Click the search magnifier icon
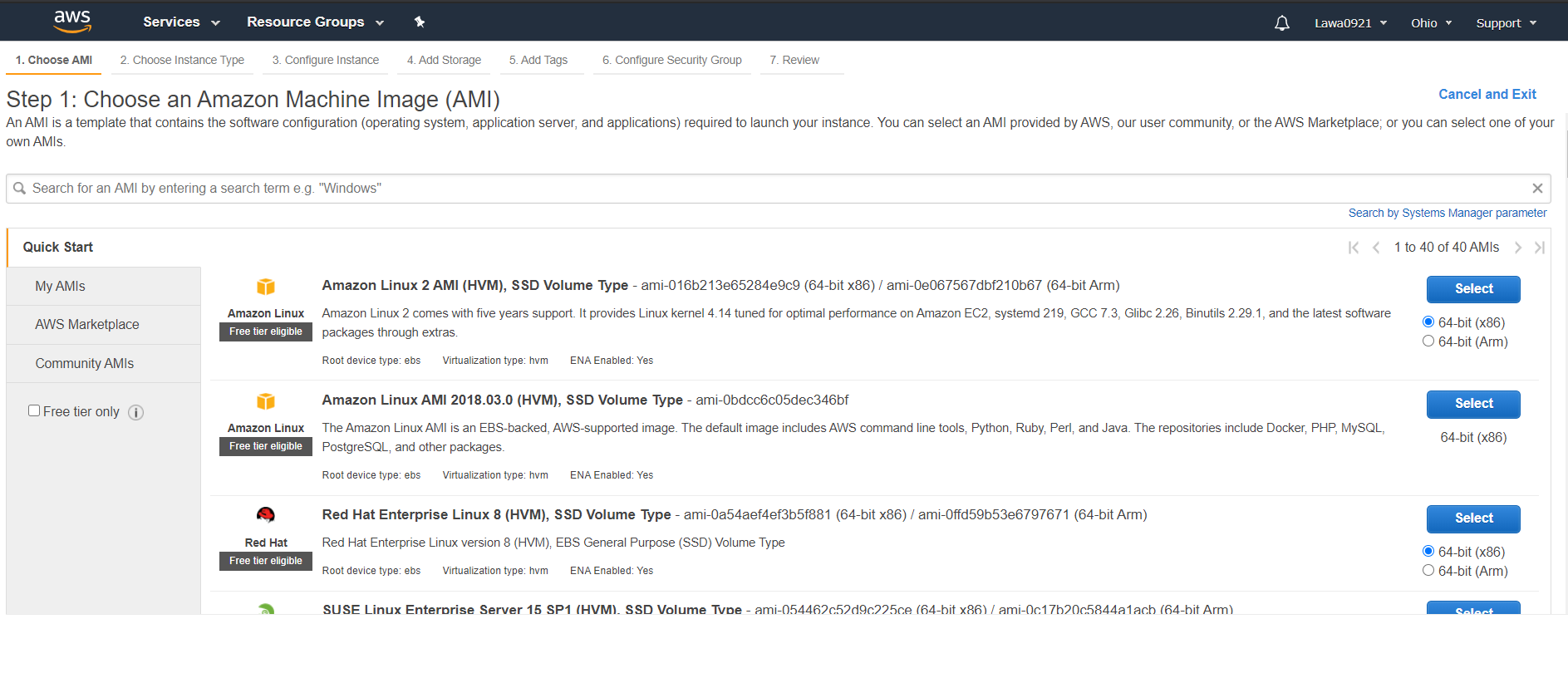Viewport: 1568px width, 673px height. 19,189
